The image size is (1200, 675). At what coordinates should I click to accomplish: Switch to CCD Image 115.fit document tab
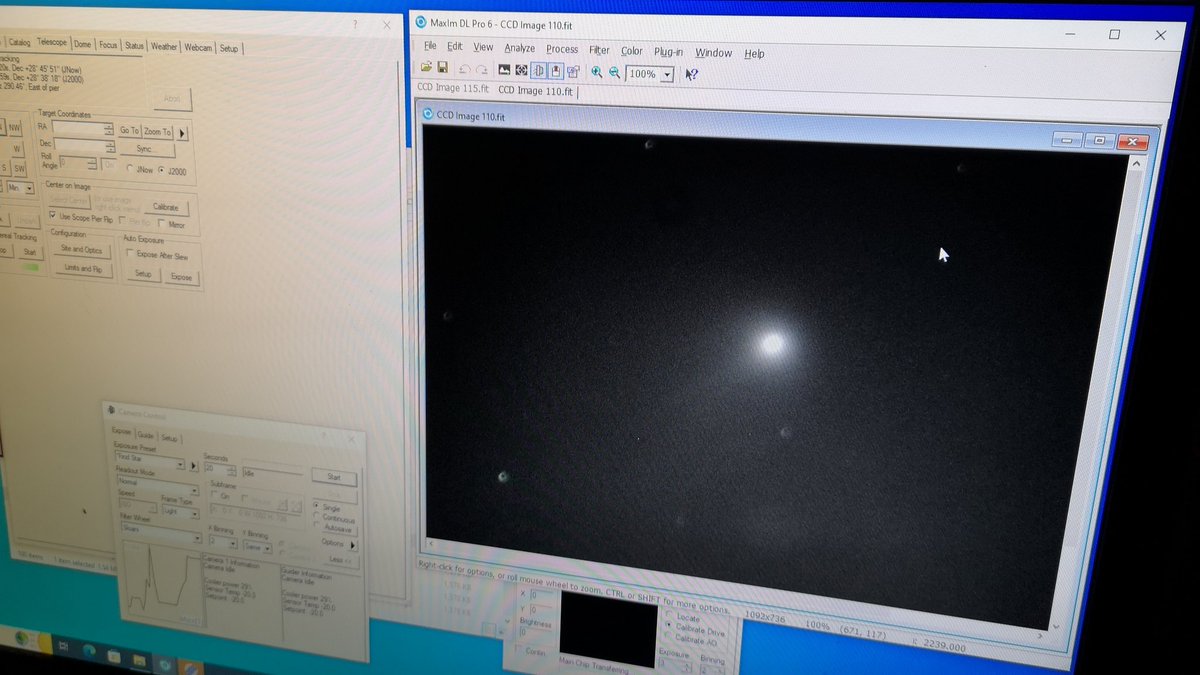453,89
